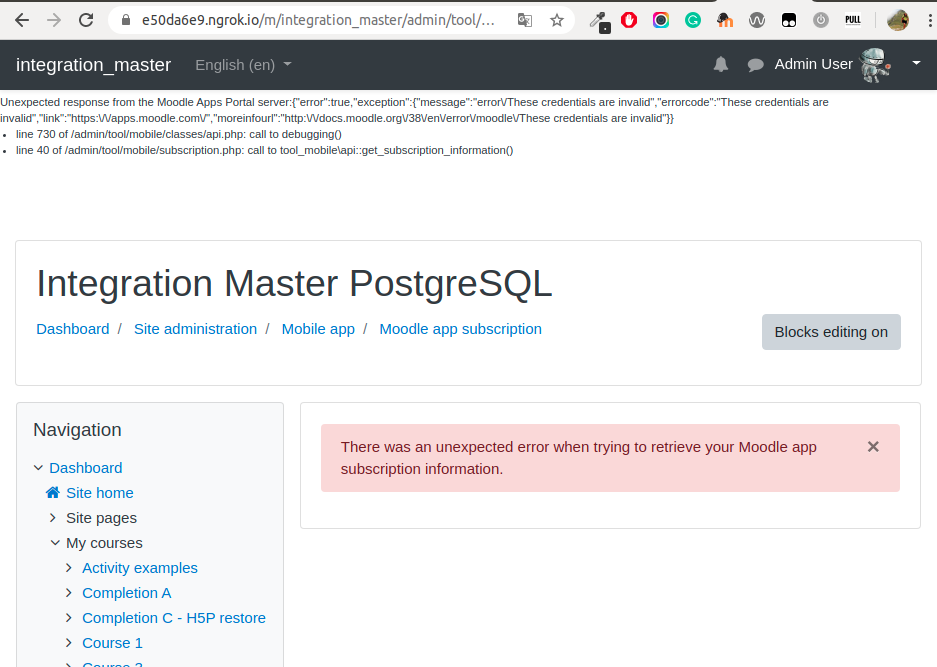Expand the Completion A course node

(69, 593)
